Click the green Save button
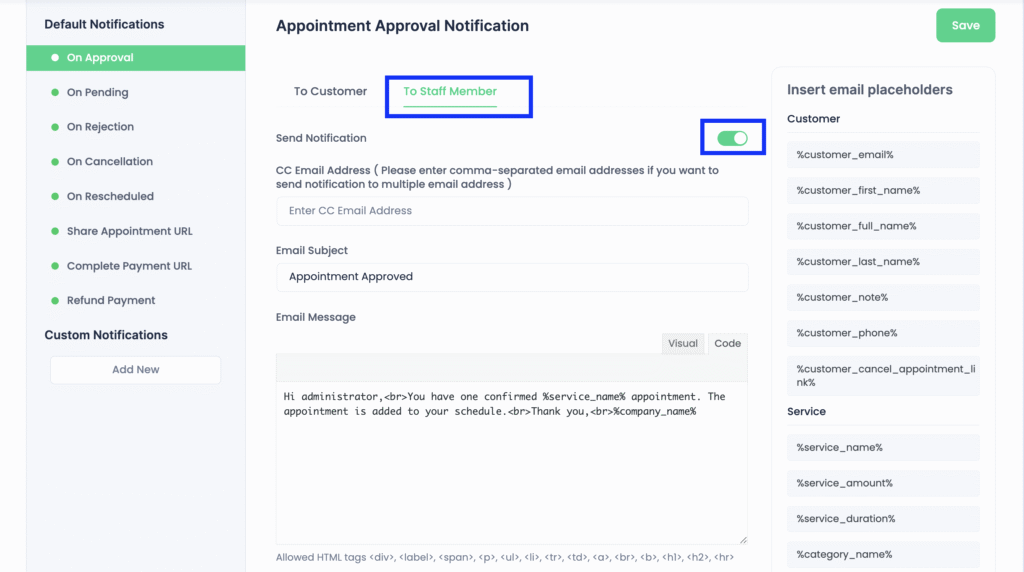1024x572 pixels. (965, 26)
